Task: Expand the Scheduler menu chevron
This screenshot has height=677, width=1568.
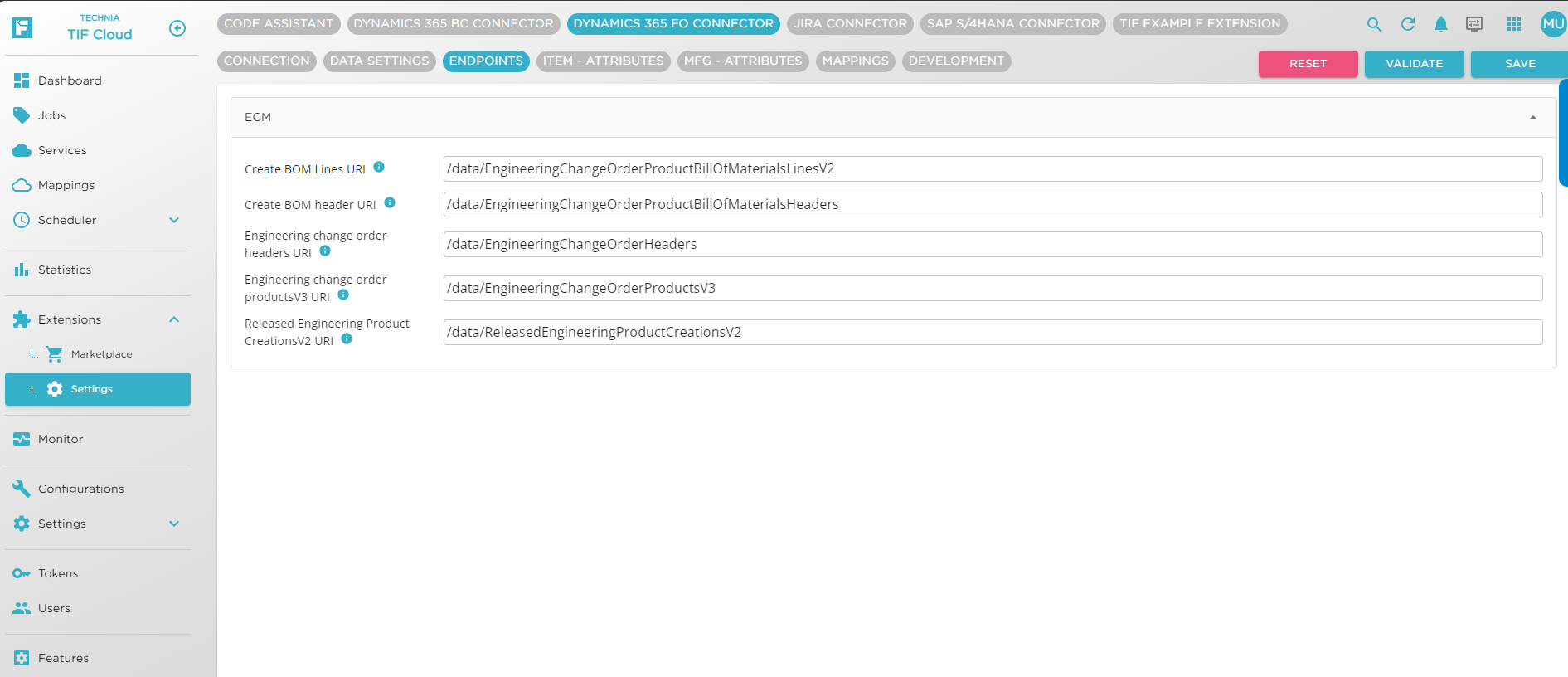Action: [x=174, y=220]
